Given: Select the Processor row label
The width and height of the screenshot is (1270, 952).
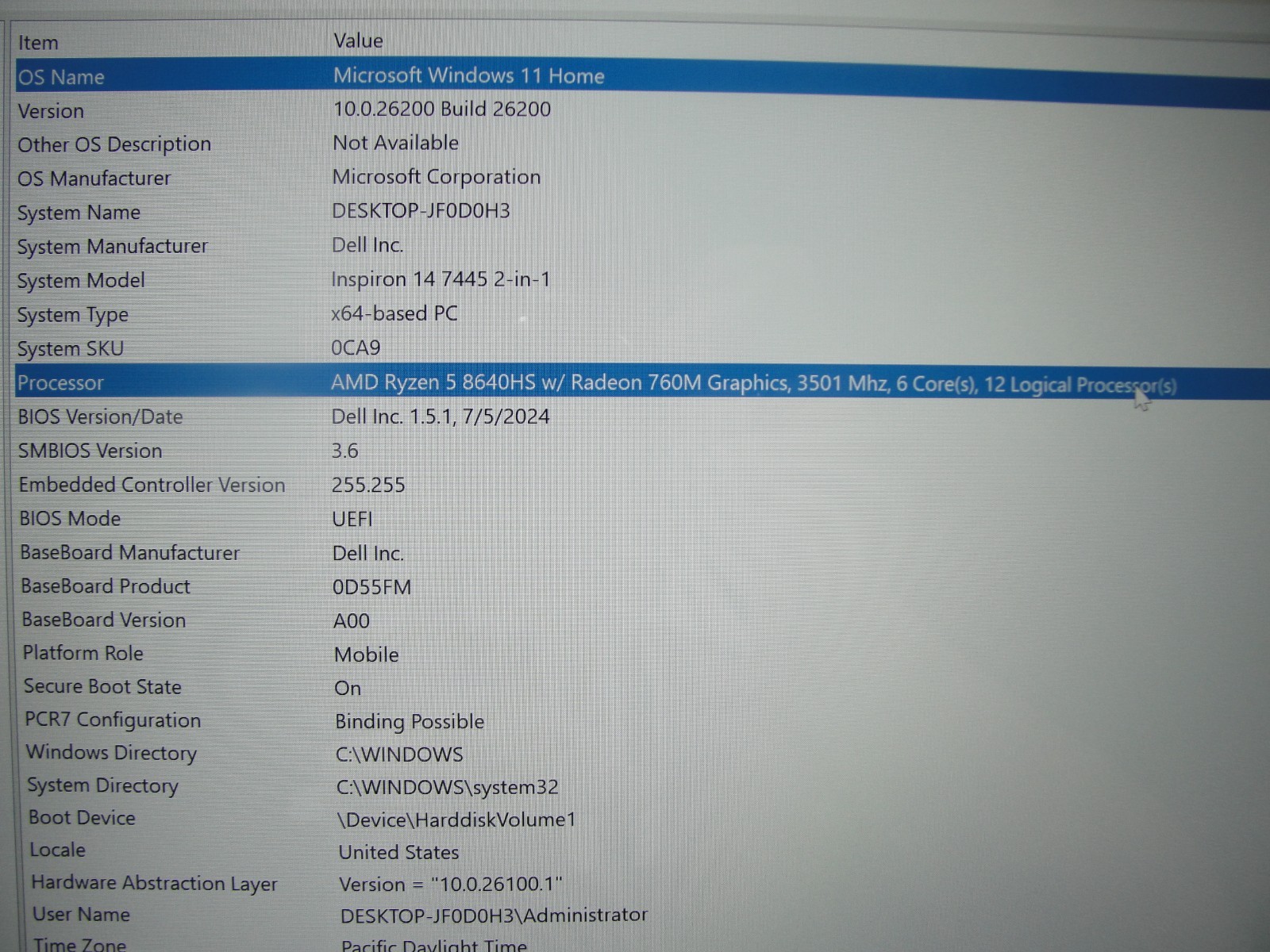Looking at the screenshot, I should point(60,383).
